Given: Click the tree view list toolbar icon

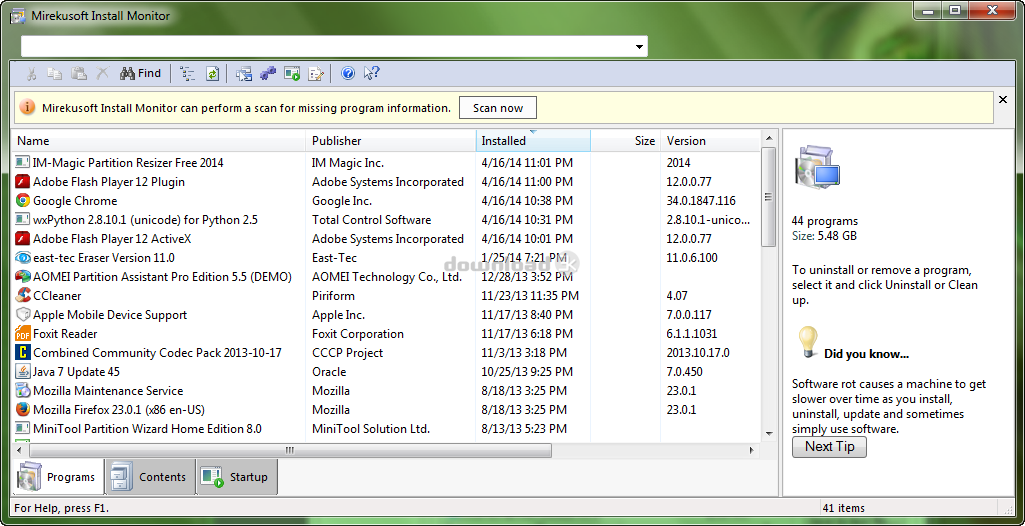Looking at the screenshot, I should [188, 74].
